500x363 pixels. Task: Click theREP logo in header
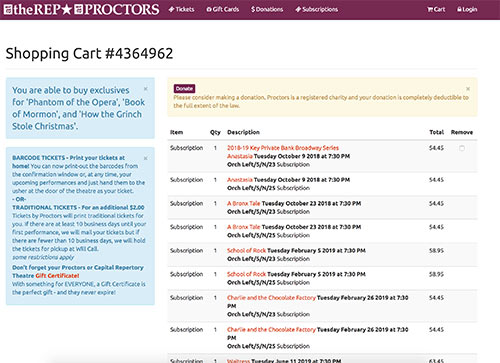(33, 9)
